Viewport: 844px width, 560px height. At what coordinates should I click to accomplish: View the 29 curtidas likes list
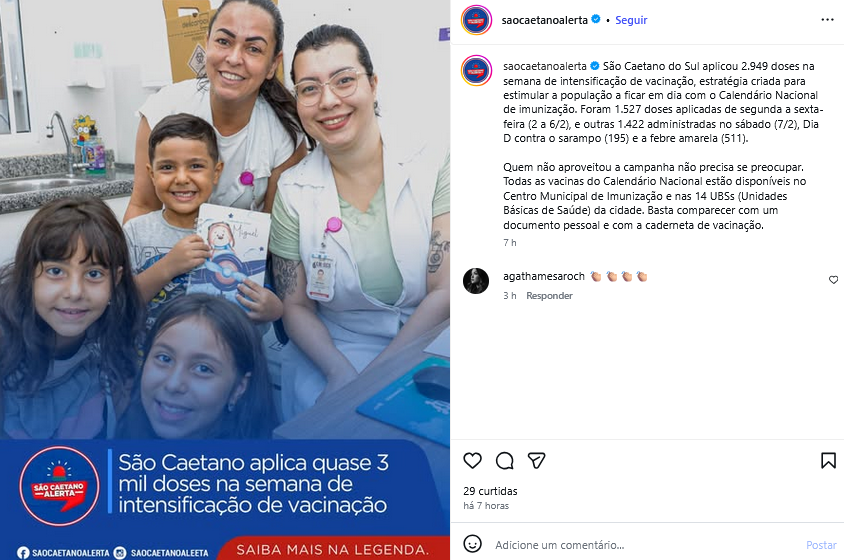point(490,491)
